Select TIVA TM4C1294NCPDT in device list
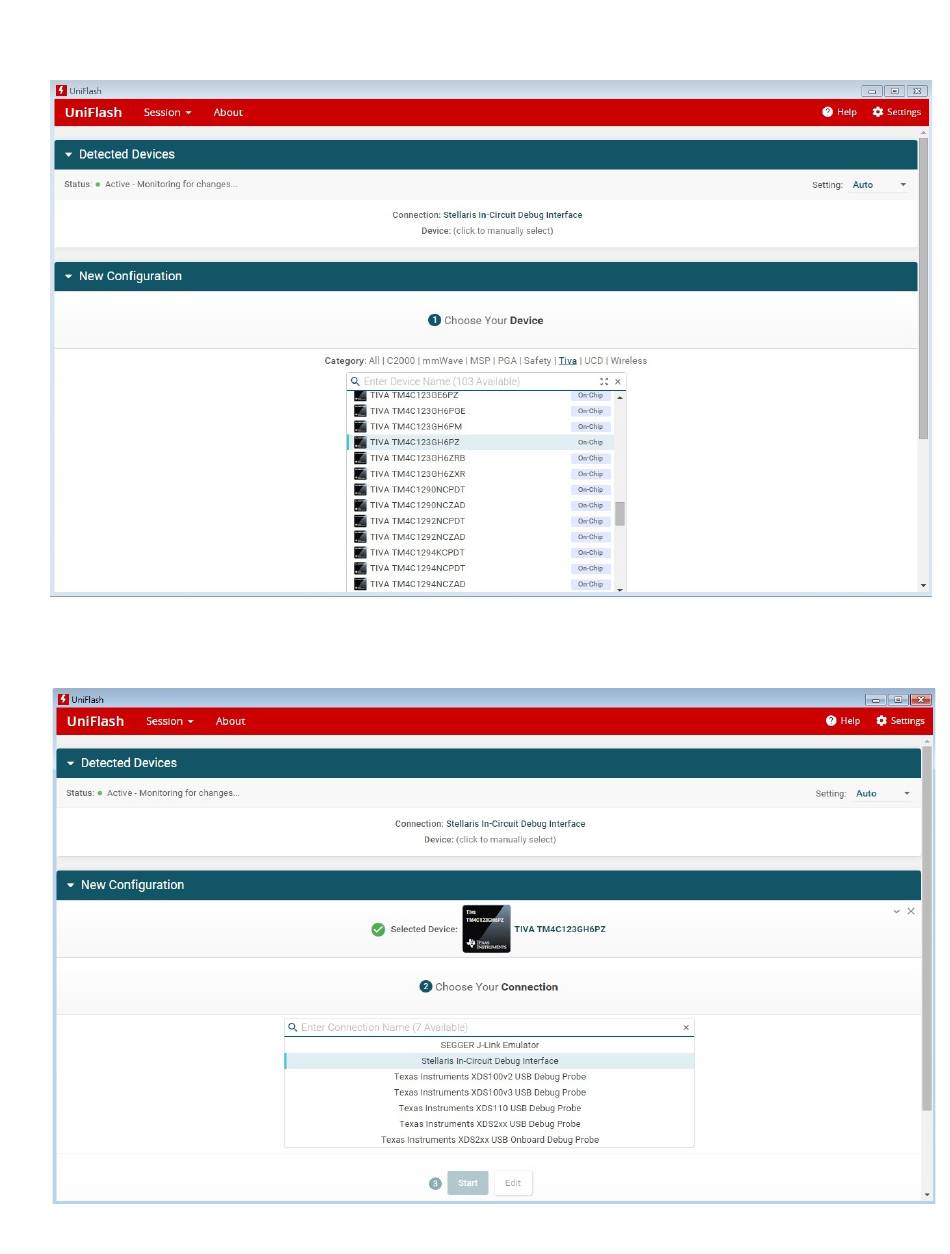The image size is (950, 1254). [481, 568]
